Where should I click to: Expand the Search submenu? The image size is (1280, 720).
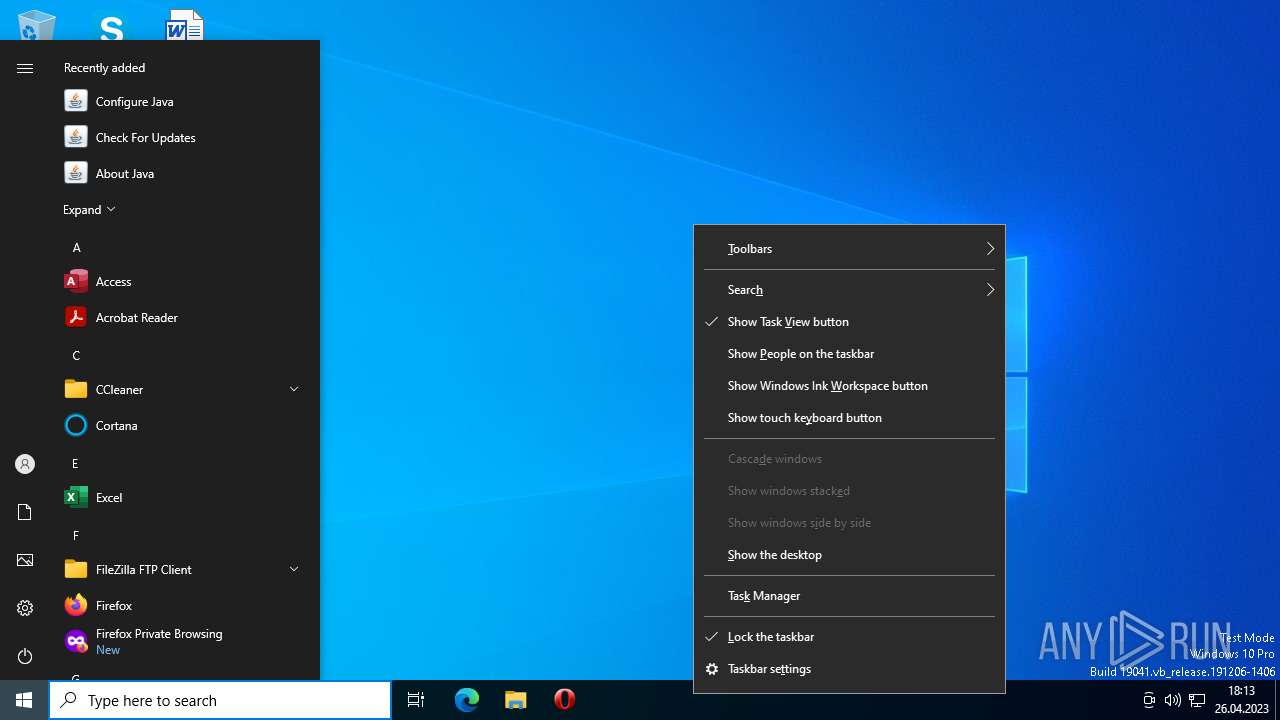[849, 290]
